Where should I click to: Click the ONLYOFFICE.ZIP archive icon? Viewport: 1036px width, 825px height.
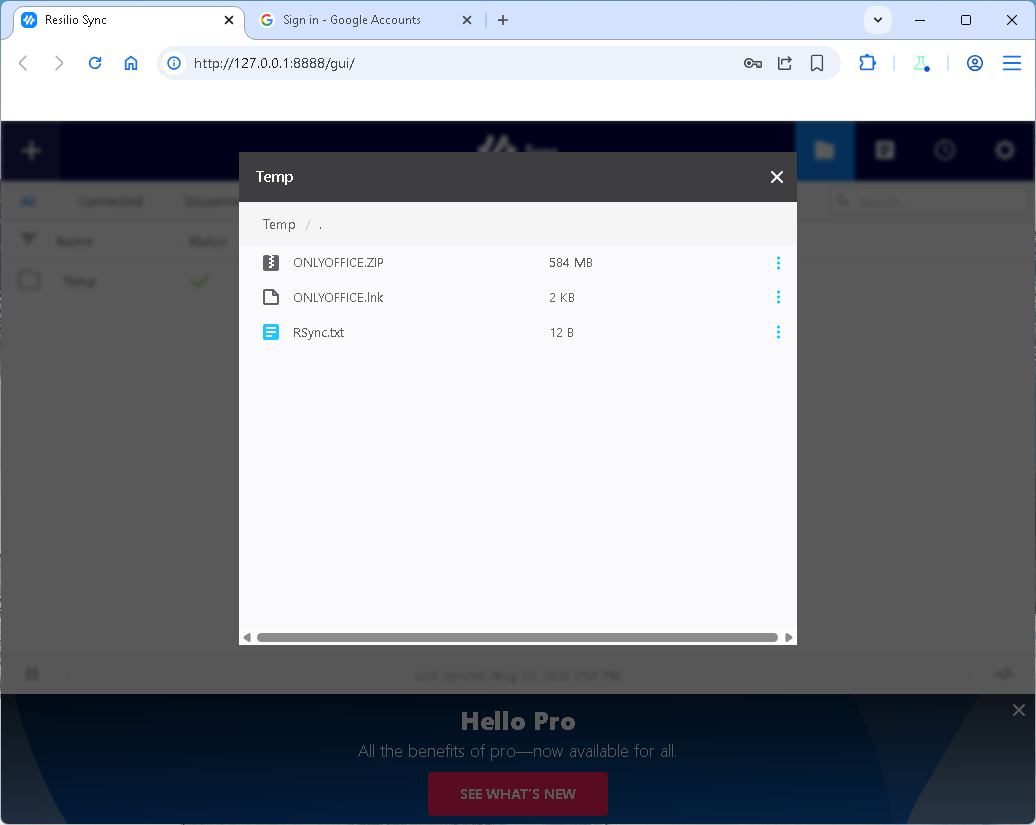click(271, 263)
